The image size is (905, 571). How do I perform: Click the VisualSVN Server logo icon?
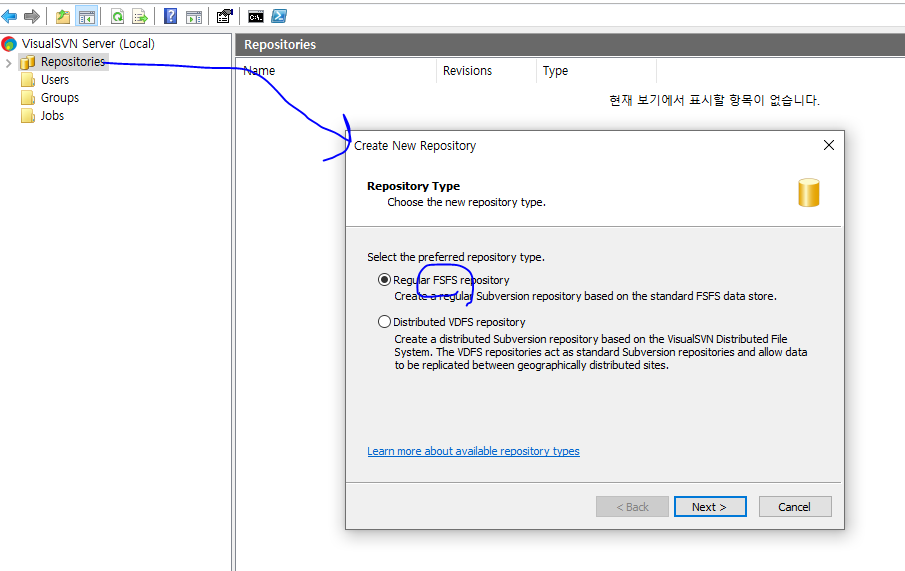[x=9, y=44]
